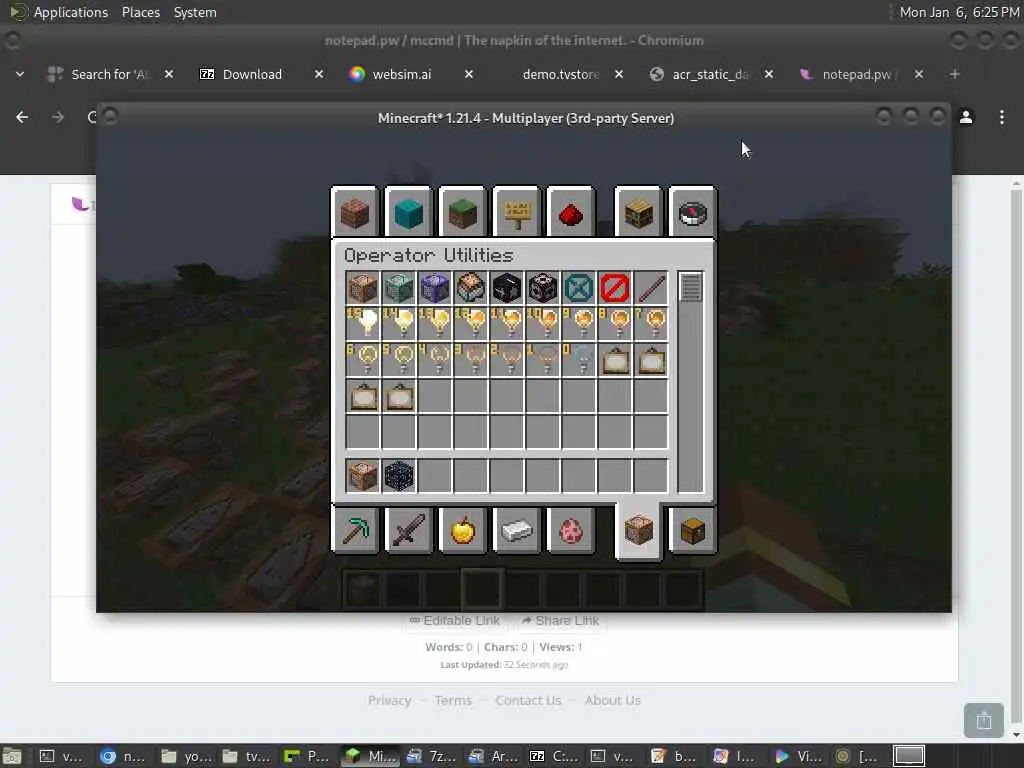
Task: Open the Food tab with the golden apple icon
Action: 463,530
